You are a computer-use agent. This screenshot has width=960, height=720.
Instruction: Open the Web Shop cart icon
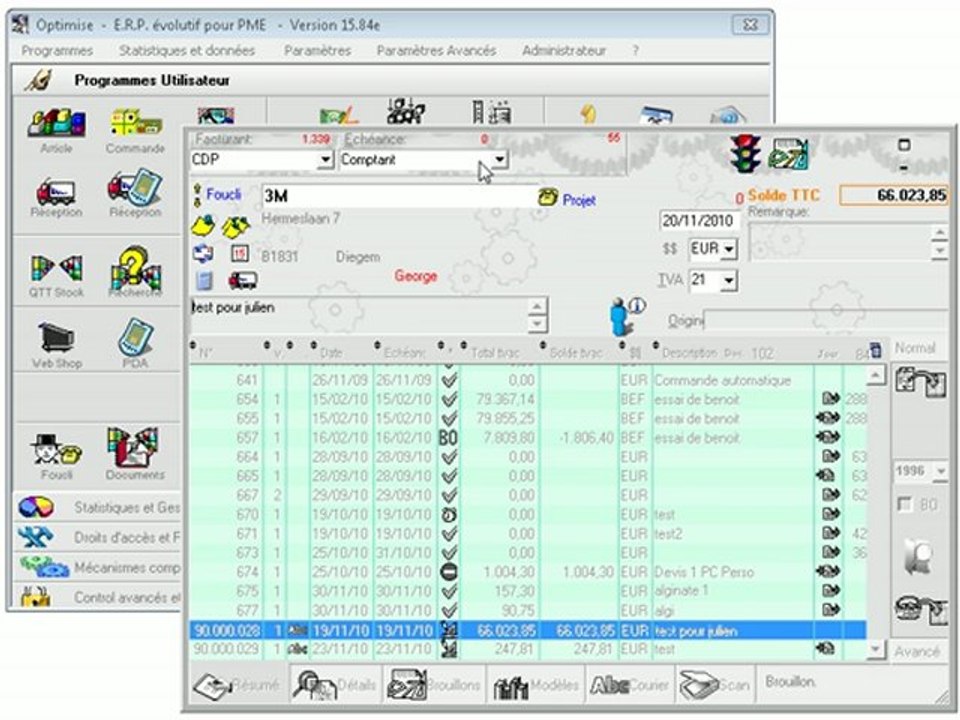point(56,338)
